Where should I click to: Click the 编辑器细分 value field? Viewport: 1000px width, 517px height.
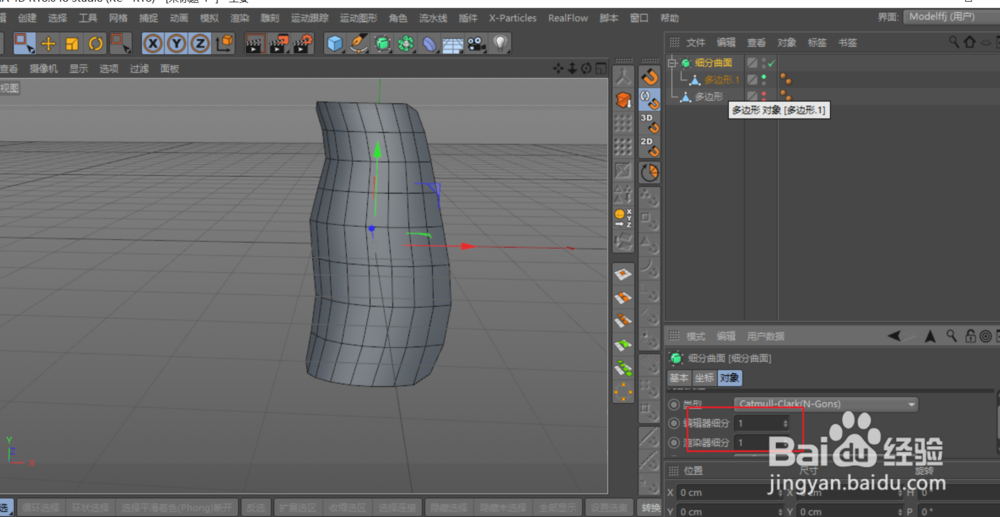coord(761,423)
